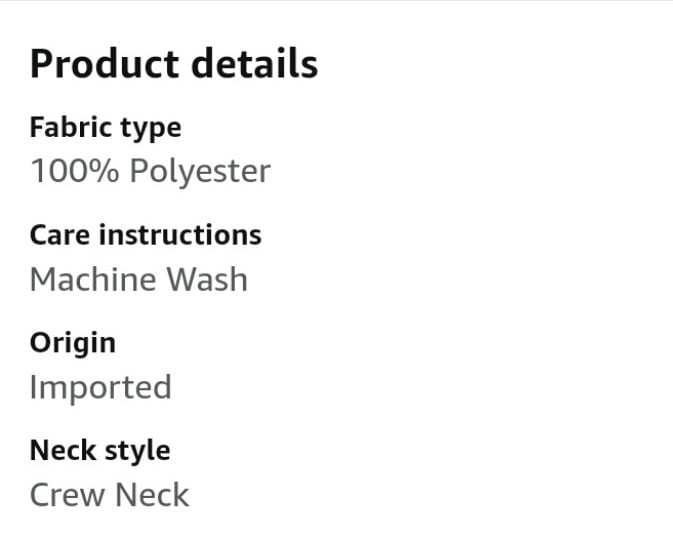Click the Product details heading
The image size is (673, 555).
174,64
